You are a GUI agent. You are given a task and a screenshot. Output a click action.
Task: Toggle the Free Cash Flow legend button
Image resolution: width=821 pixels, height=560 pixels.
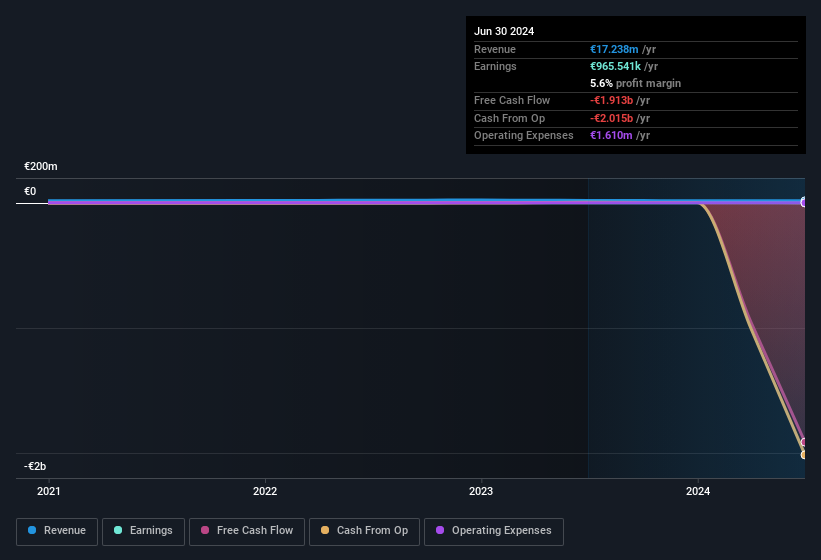coord(247,532)
